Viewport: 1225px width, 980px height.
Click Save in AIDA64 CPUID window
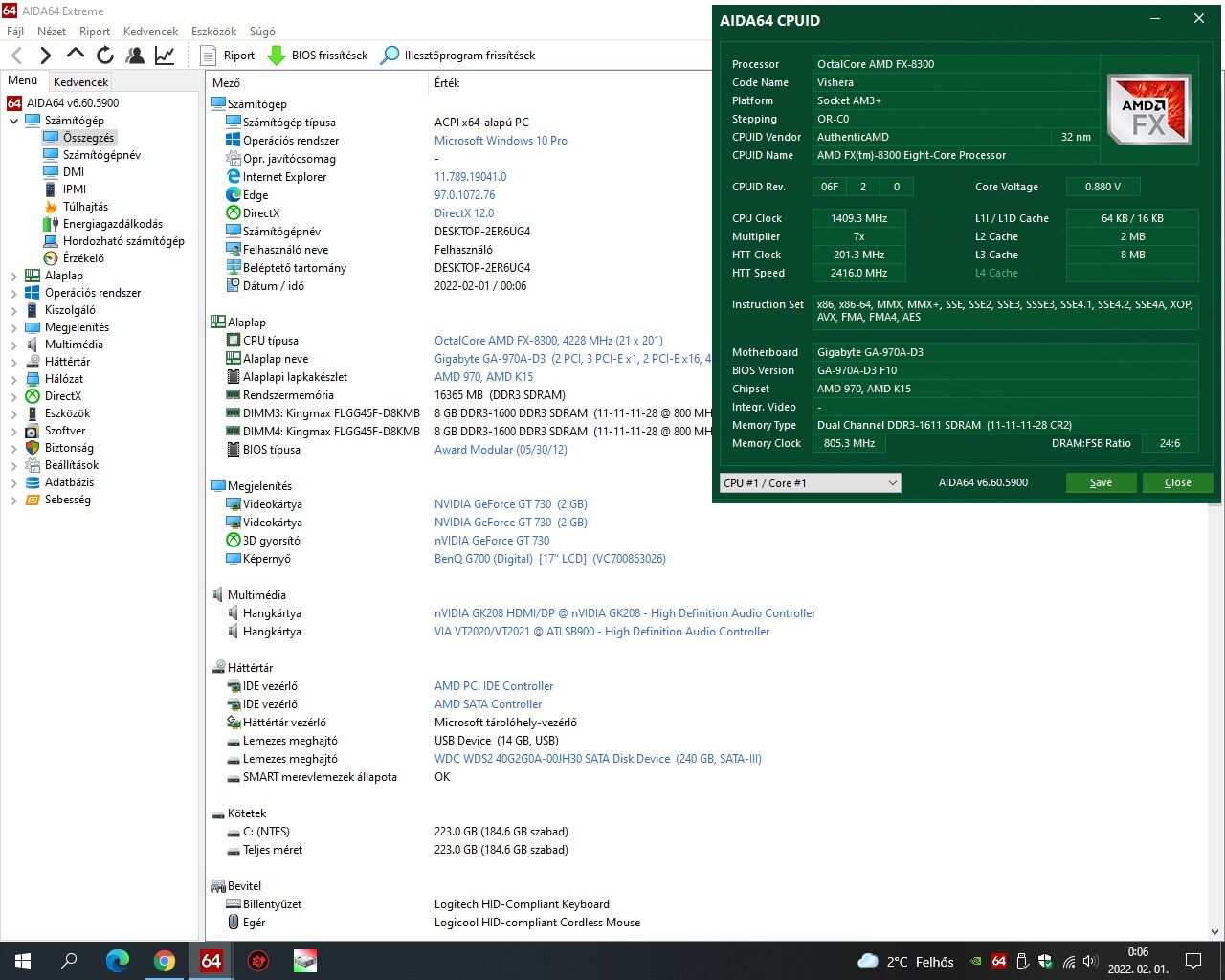point(1101,482)
